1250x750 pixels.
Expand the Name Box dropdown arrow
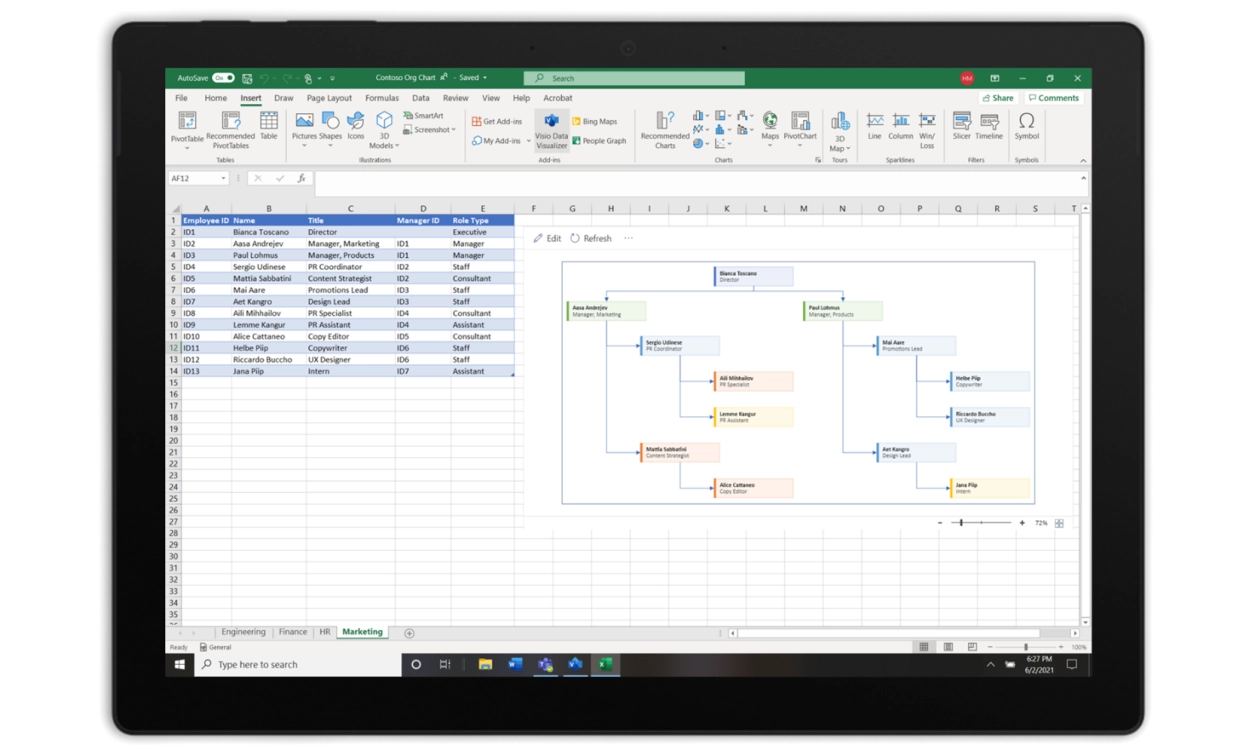(x=223, y=178)
